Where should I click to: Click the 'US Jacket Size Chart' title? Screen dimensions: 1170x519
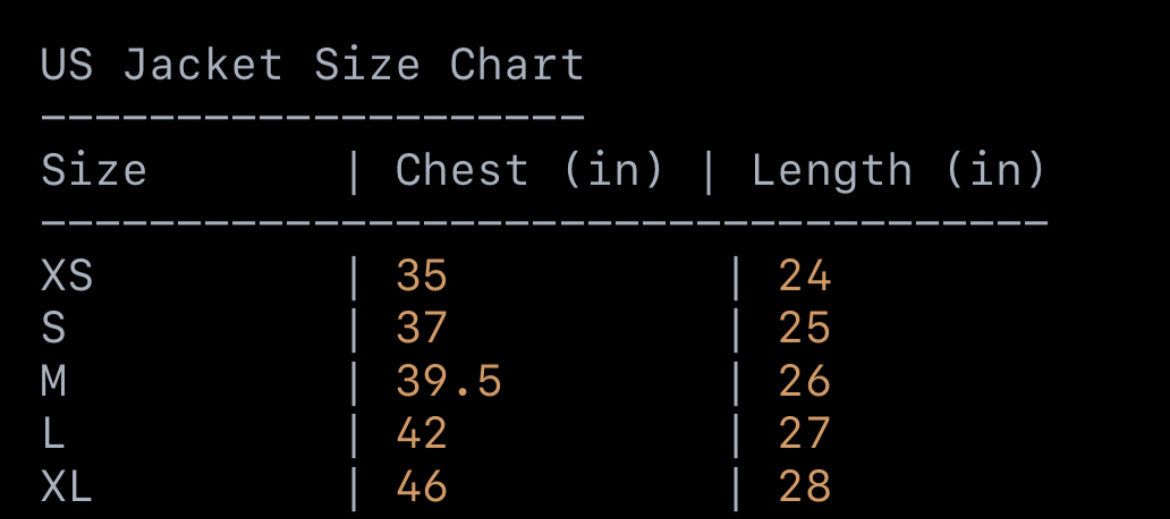(x=312, y=66)
